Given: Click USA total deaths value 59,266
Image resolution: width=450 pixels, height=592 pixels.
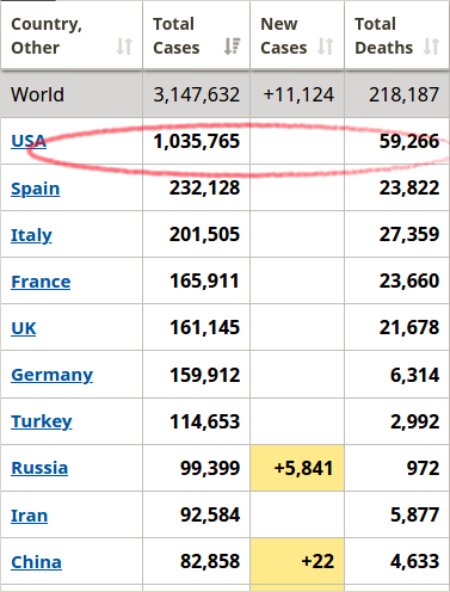Looking at the screenshot, I should (409, 141).
